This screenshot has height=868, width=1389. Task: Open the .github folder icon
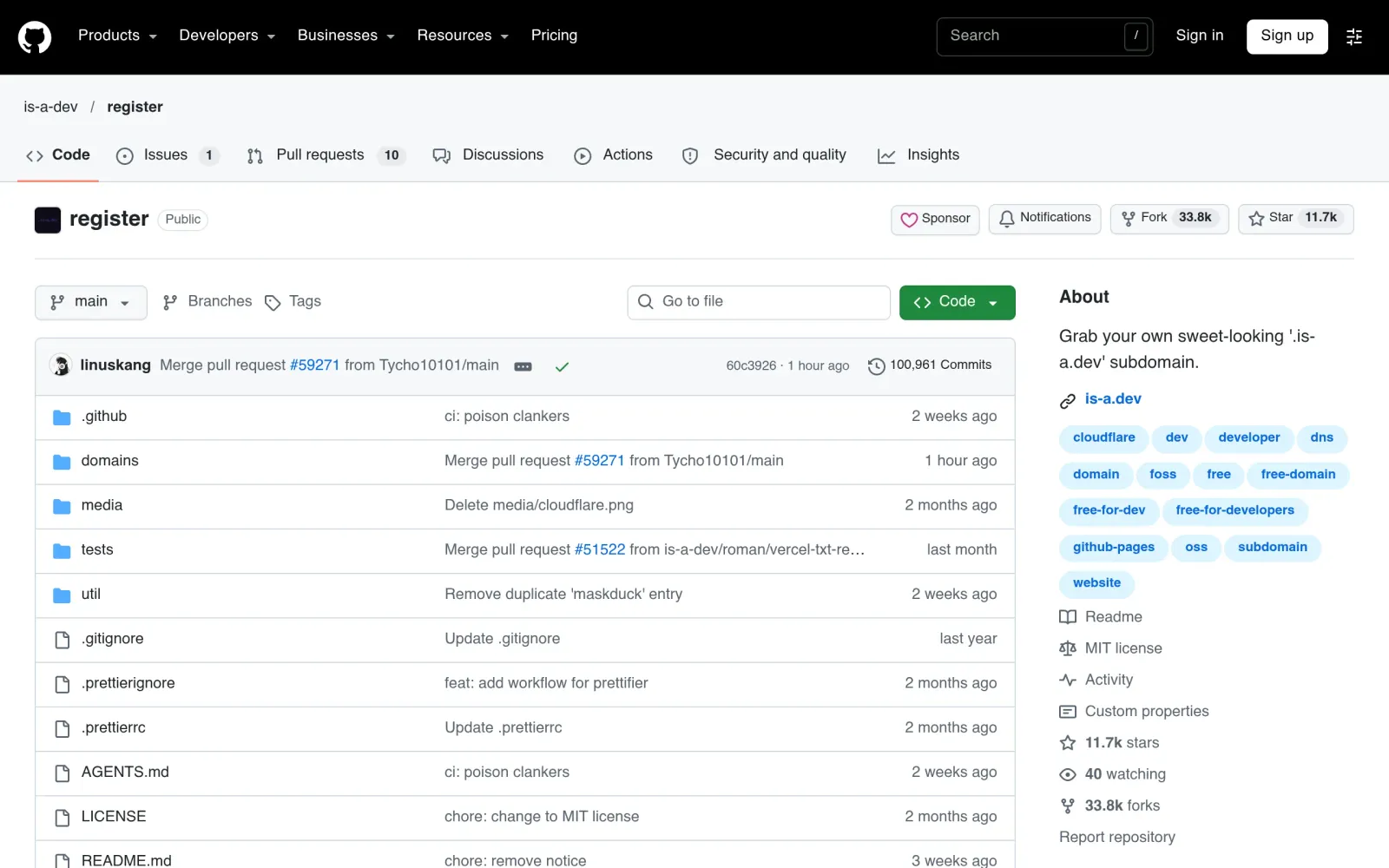[62, 418]
